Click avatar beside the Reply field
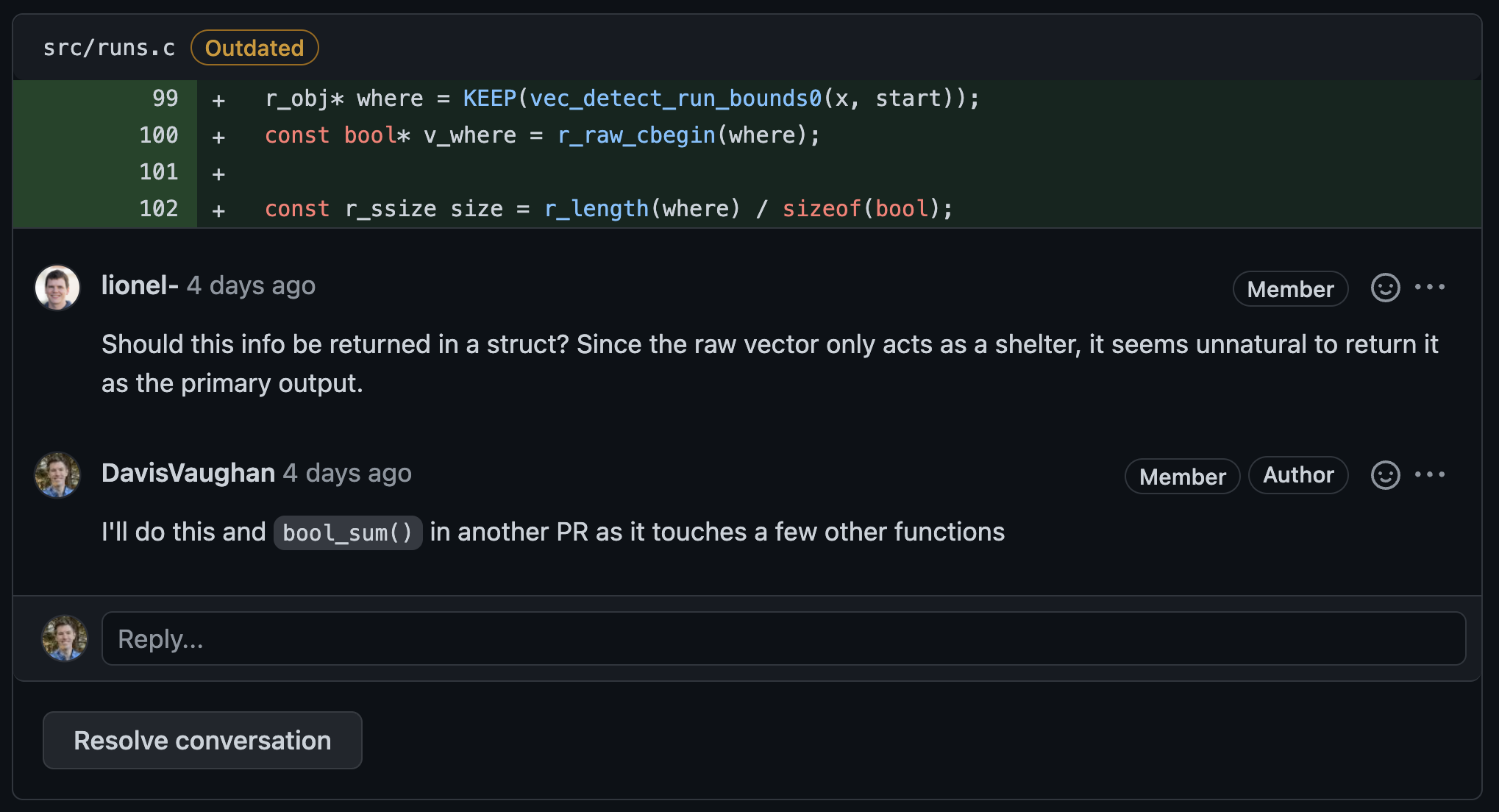The height and width of the screenshot is (812, 1499). click(65, 638)
